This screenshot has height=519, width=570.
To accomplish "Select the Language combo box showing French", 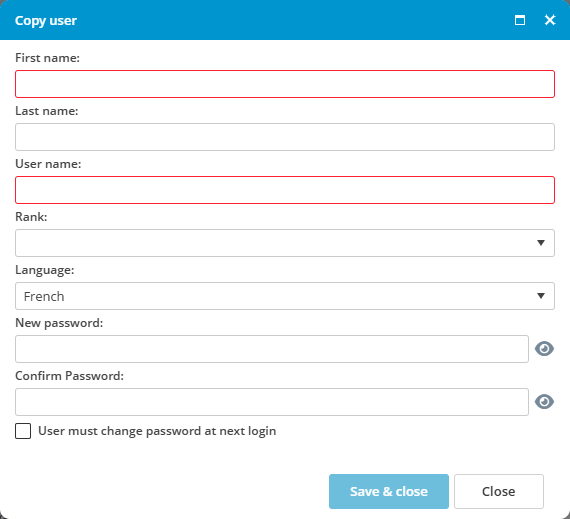I will [285, 296].
